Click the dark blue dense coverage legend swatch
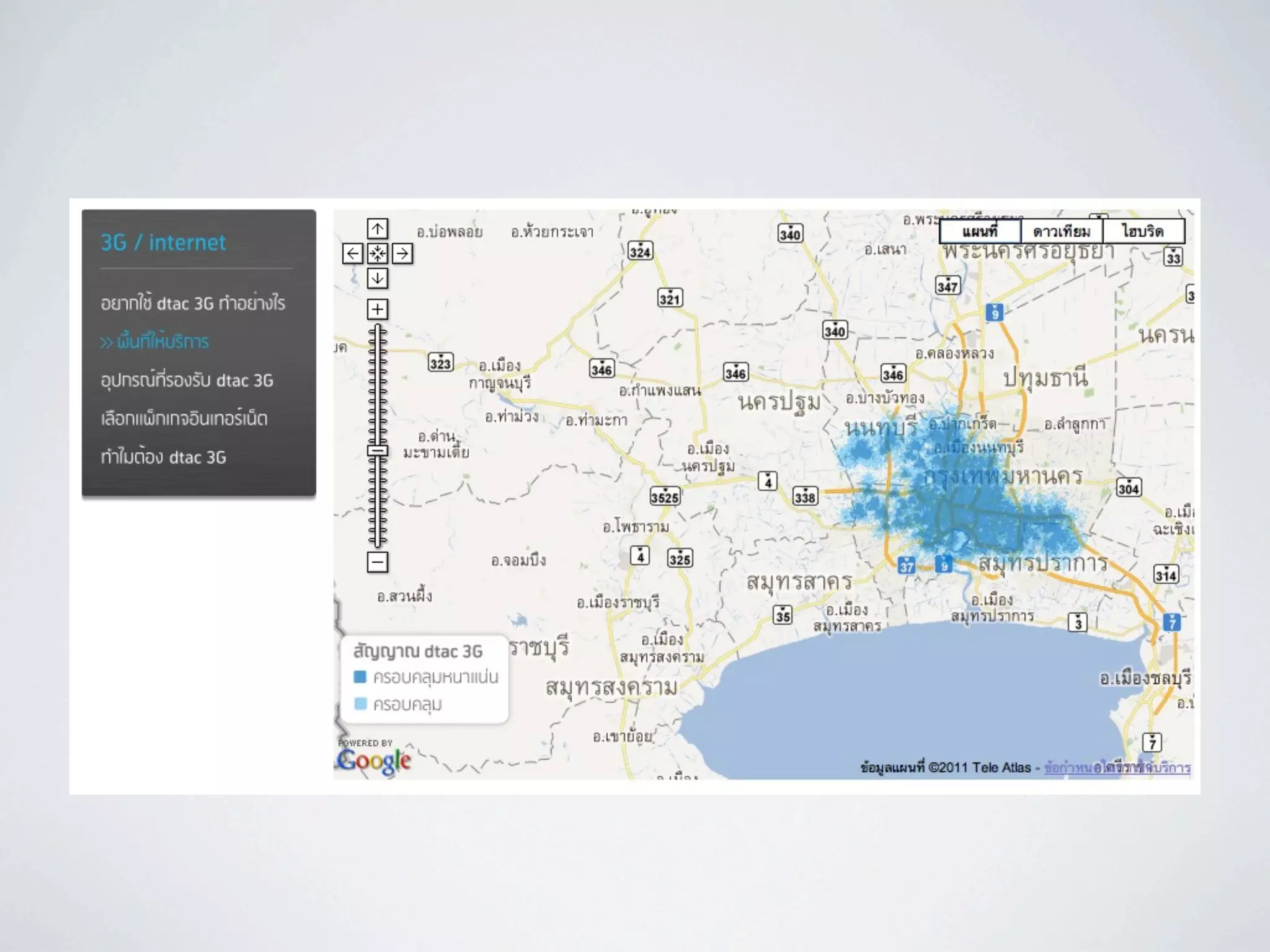 pos(360,677)
